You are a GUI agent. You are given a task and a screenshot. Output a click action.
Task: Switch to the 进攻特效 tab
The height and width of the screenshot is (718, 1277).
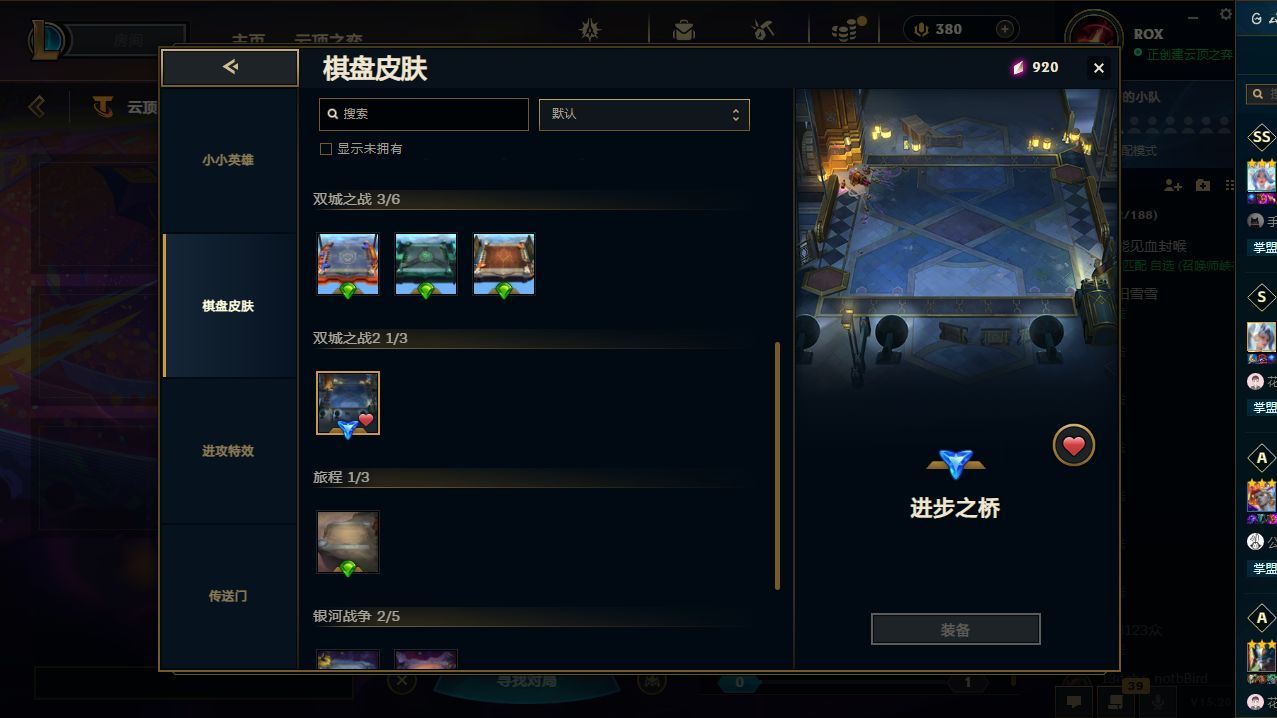click(229, 451)
